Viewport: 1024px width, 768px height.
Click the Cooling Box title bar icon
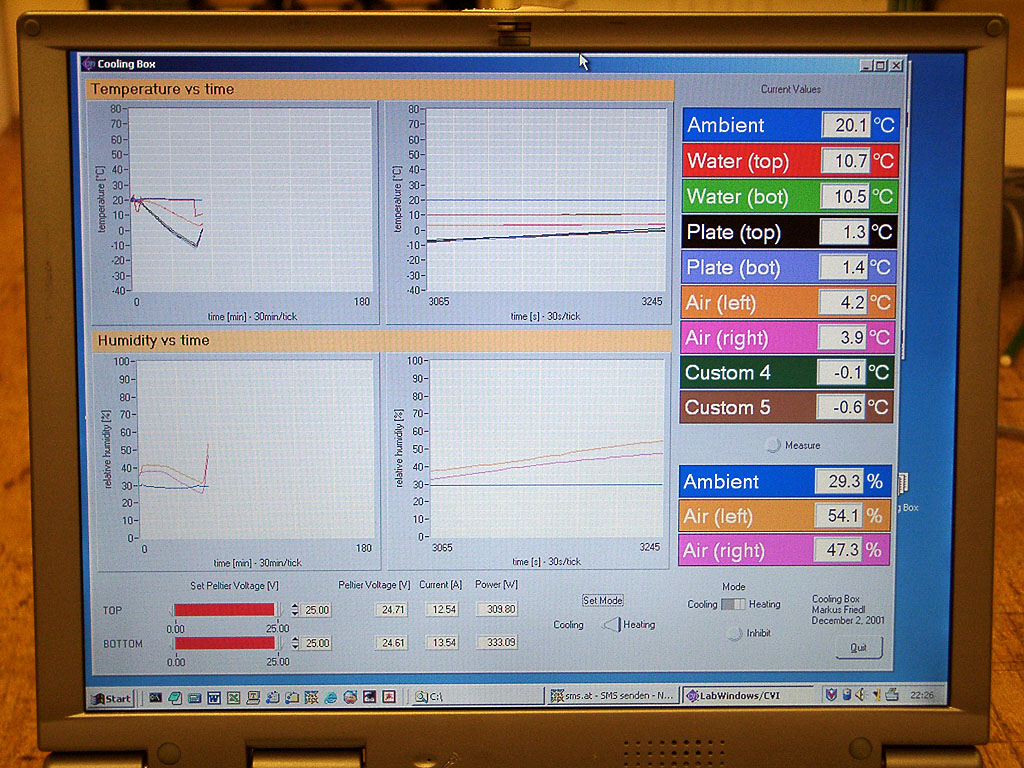coord(89,64)
